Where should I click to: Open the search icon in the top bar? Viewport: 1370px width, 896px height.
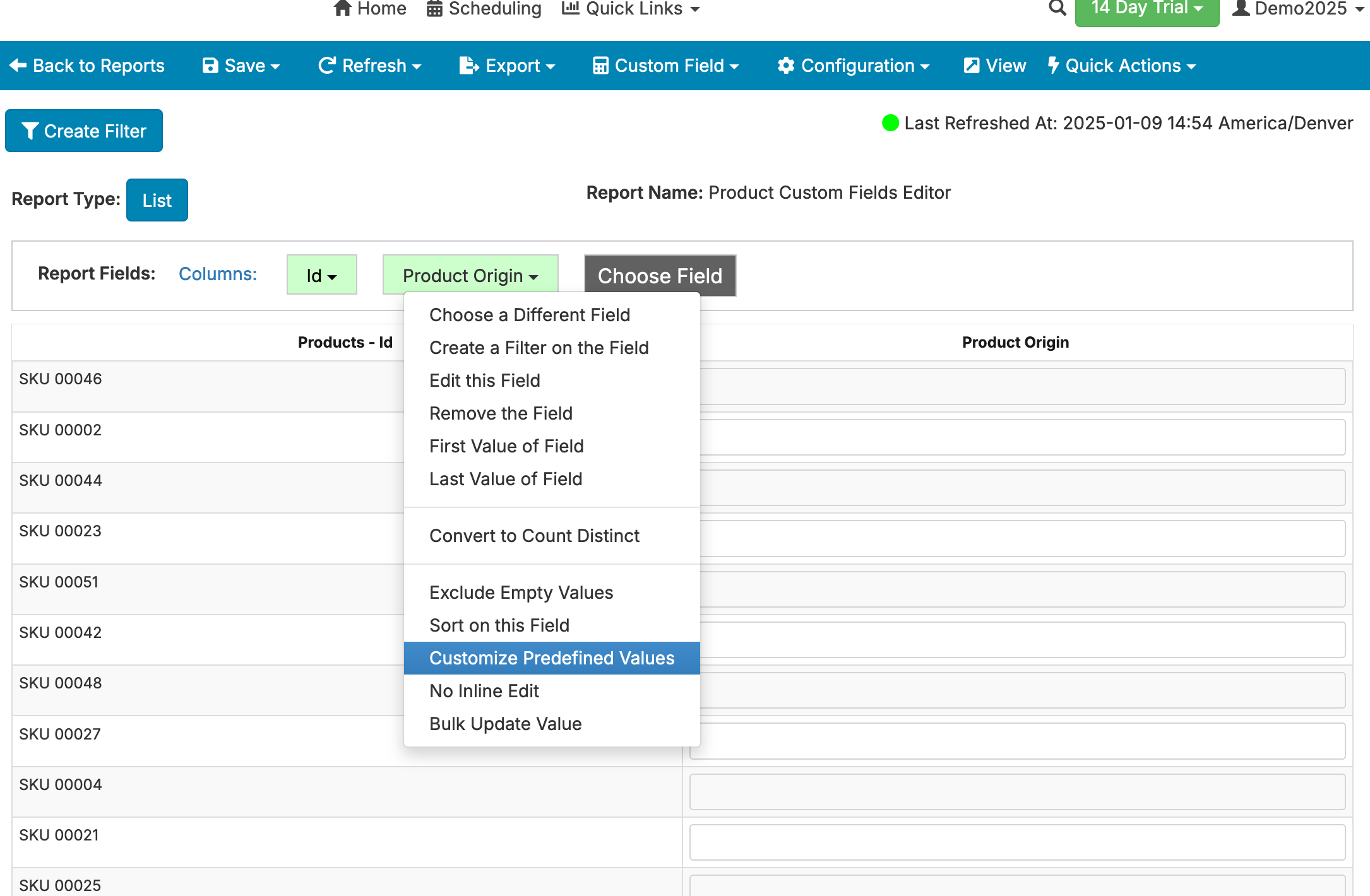tap(1056, 9)
